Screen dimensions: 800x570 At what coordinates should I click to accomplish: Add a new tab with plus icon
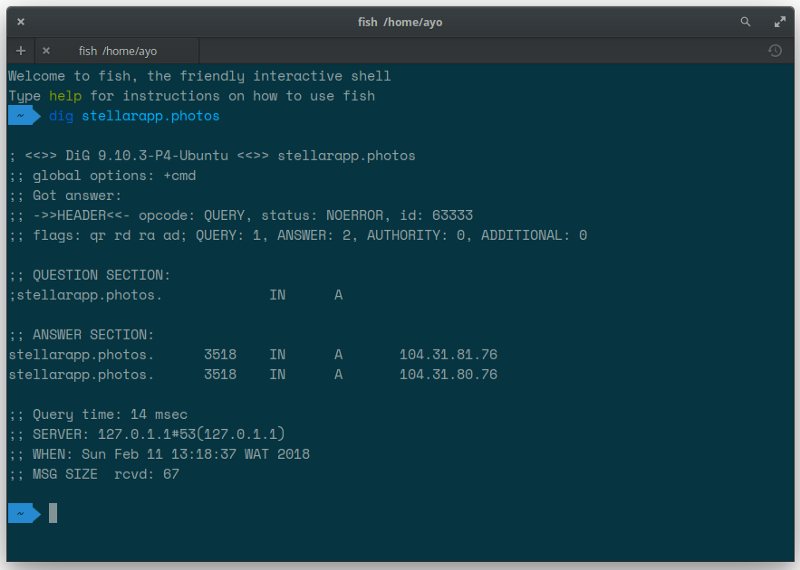click(x=21, y=51)
